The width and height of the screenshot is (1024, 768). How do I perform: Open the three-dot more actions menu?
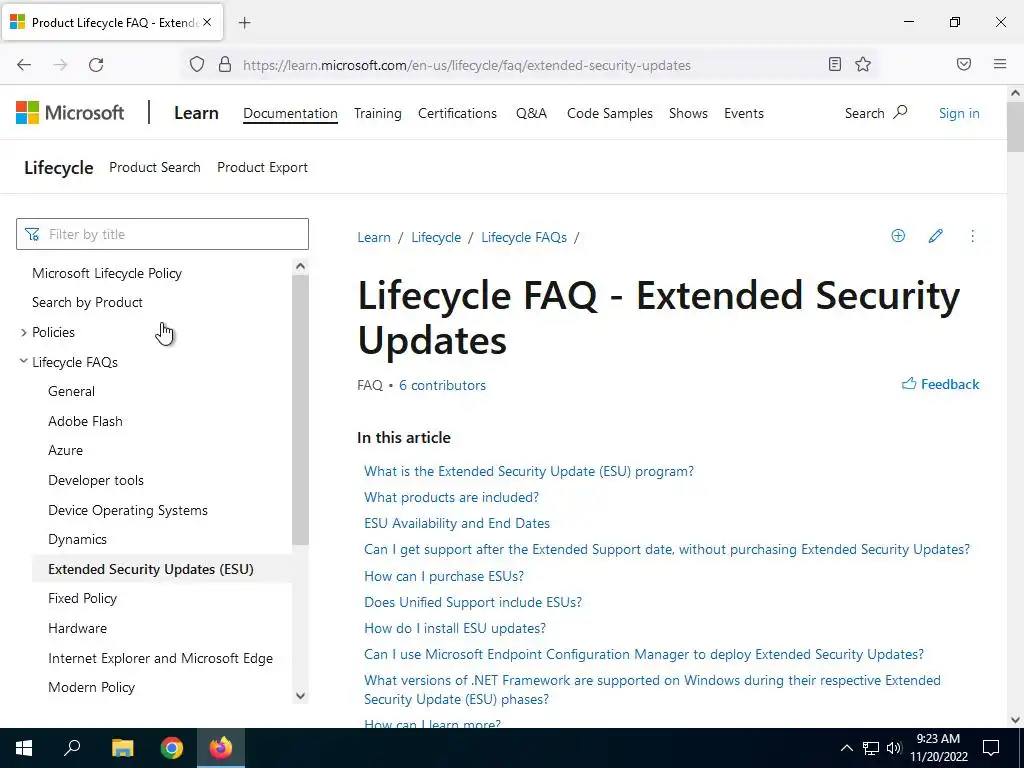coord(972,236)
